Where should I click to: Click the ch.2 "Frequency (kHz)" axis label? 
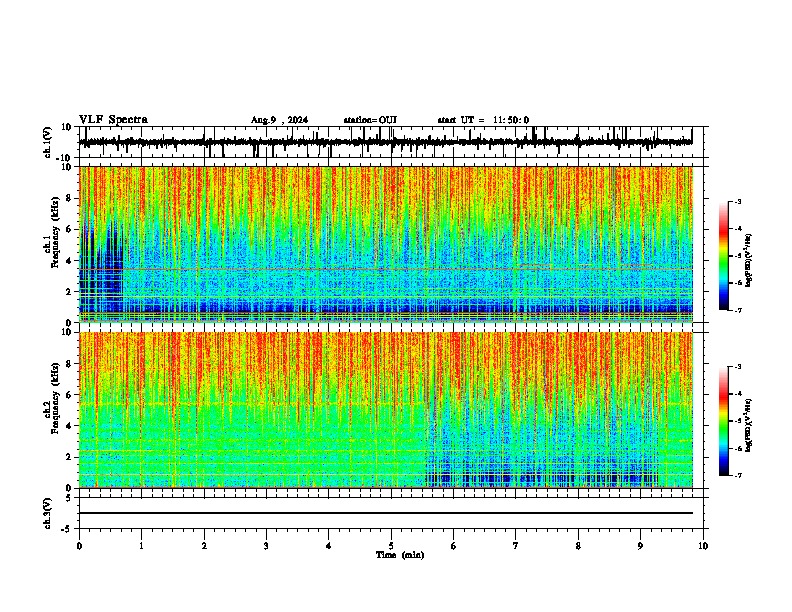55,398
